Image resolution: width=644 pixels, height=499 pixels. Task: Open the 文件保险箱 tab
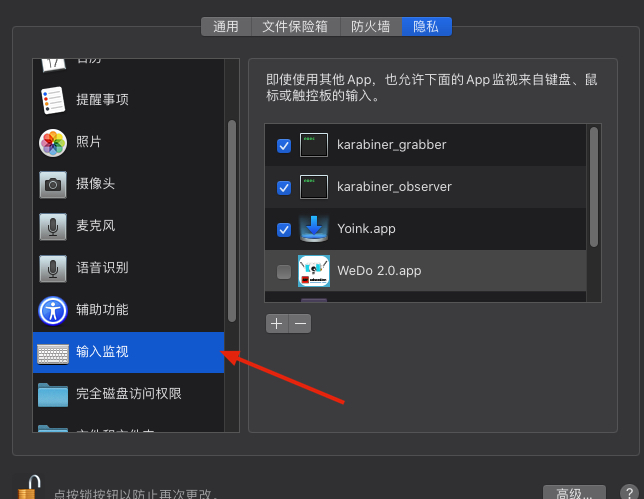coord(295,27)
